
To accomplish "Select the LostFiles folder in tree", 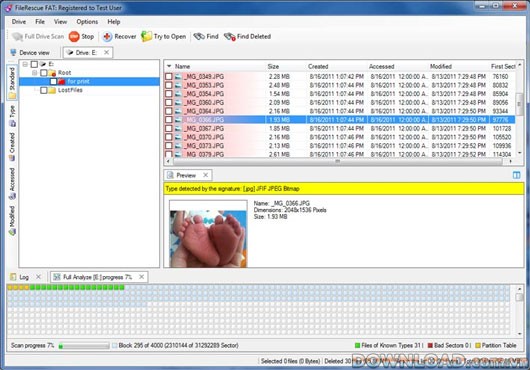I will [x=70, y=90].
